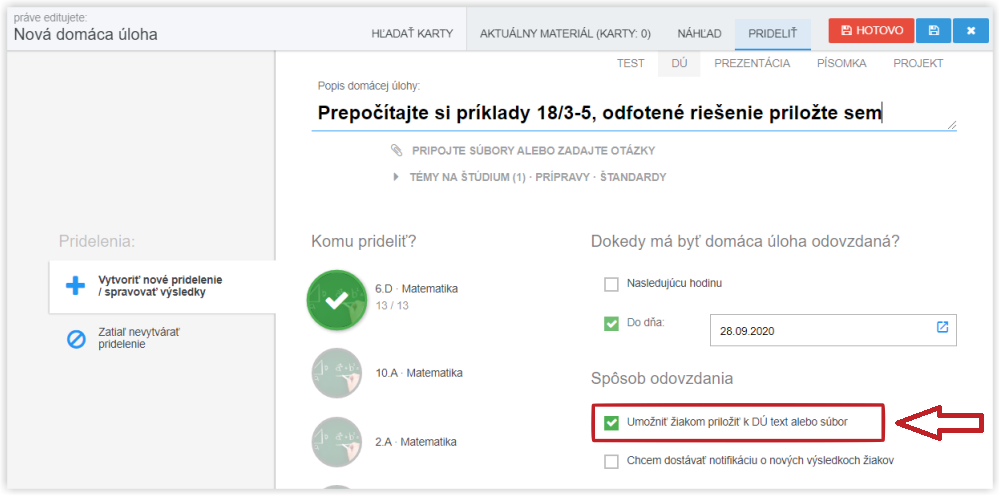This screenshot has width=1000, height=496.
Task: Check the Nasledujúcu hodinu checkbox
Action: 611,284
